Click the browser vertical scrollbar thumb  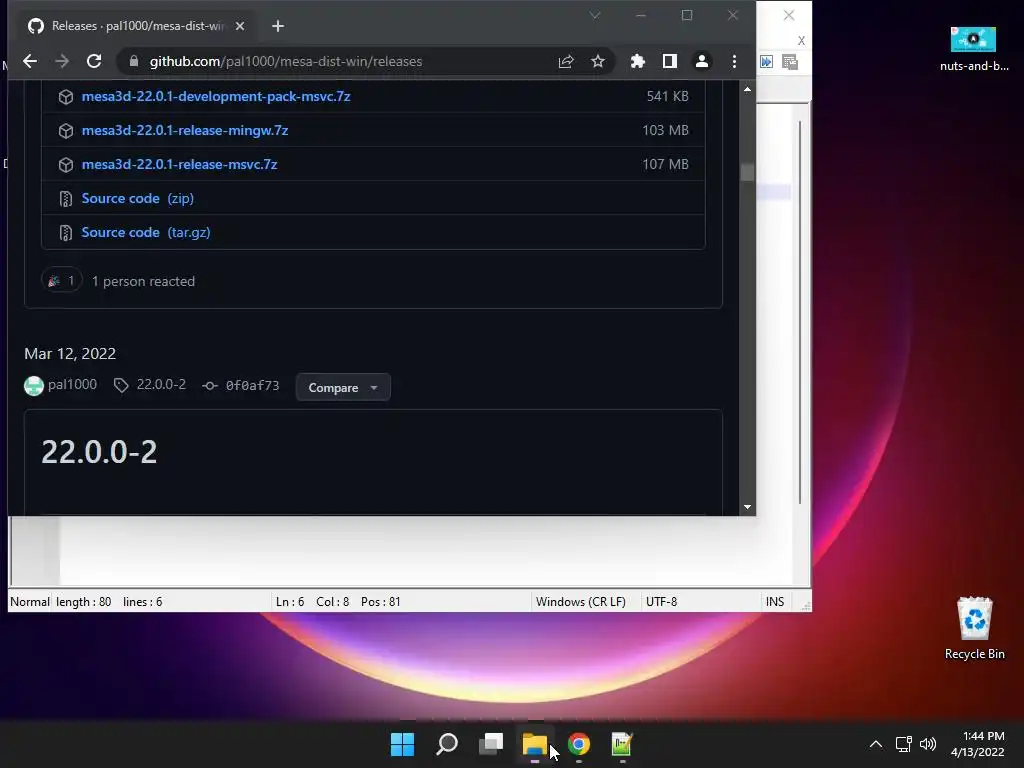747,172
